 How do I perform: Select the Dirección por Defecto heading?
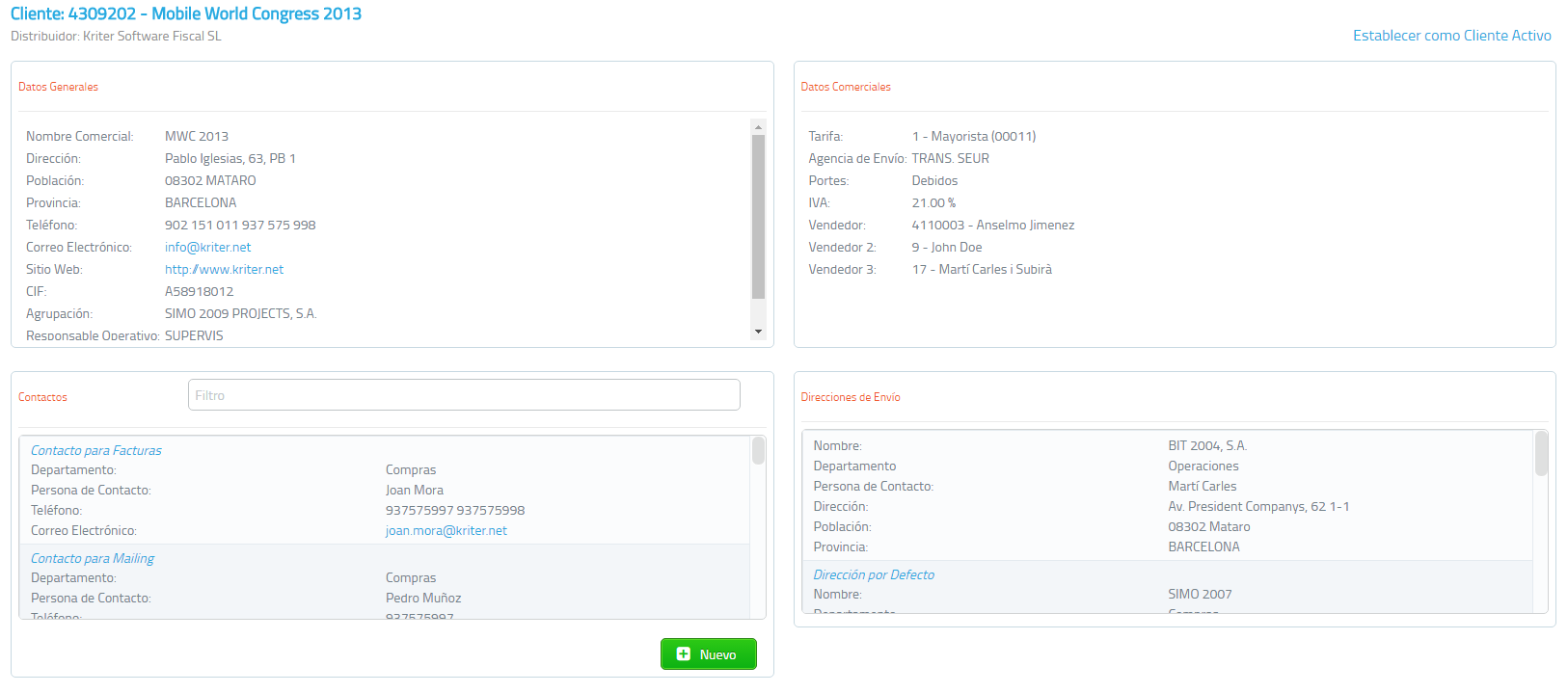tap(874, 574)
